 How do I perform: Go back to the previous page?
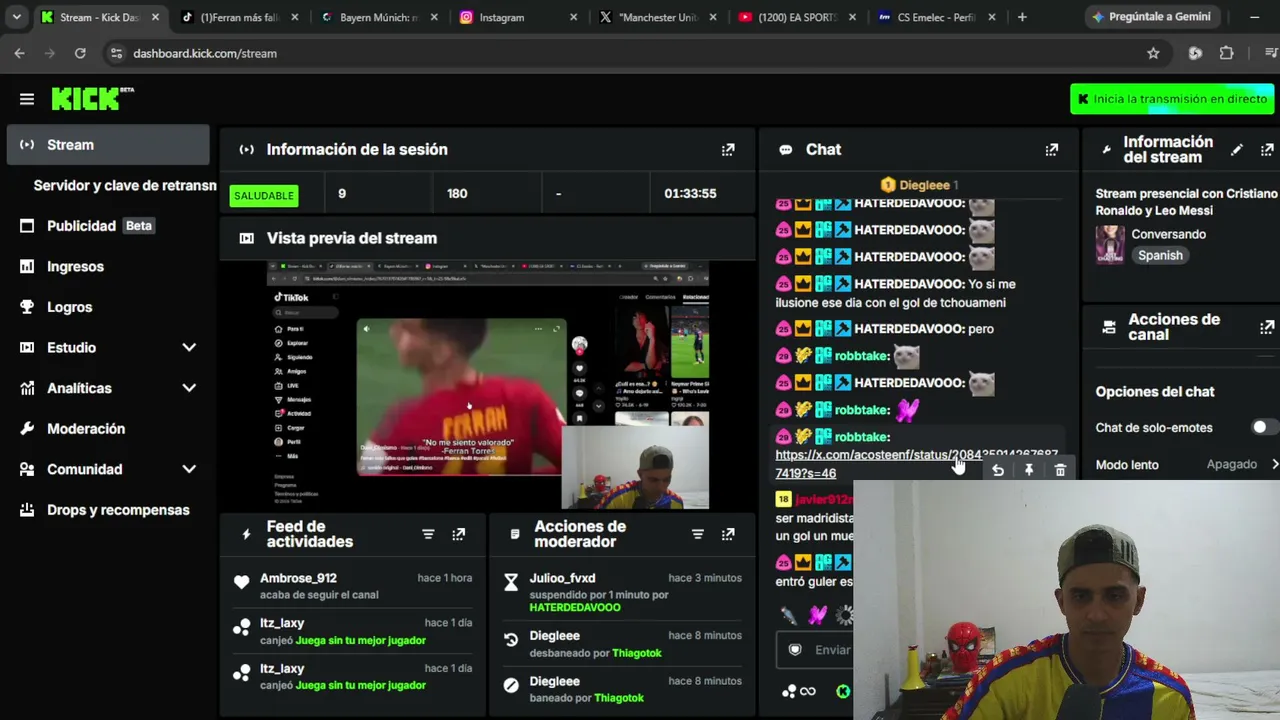coord(19,53)
